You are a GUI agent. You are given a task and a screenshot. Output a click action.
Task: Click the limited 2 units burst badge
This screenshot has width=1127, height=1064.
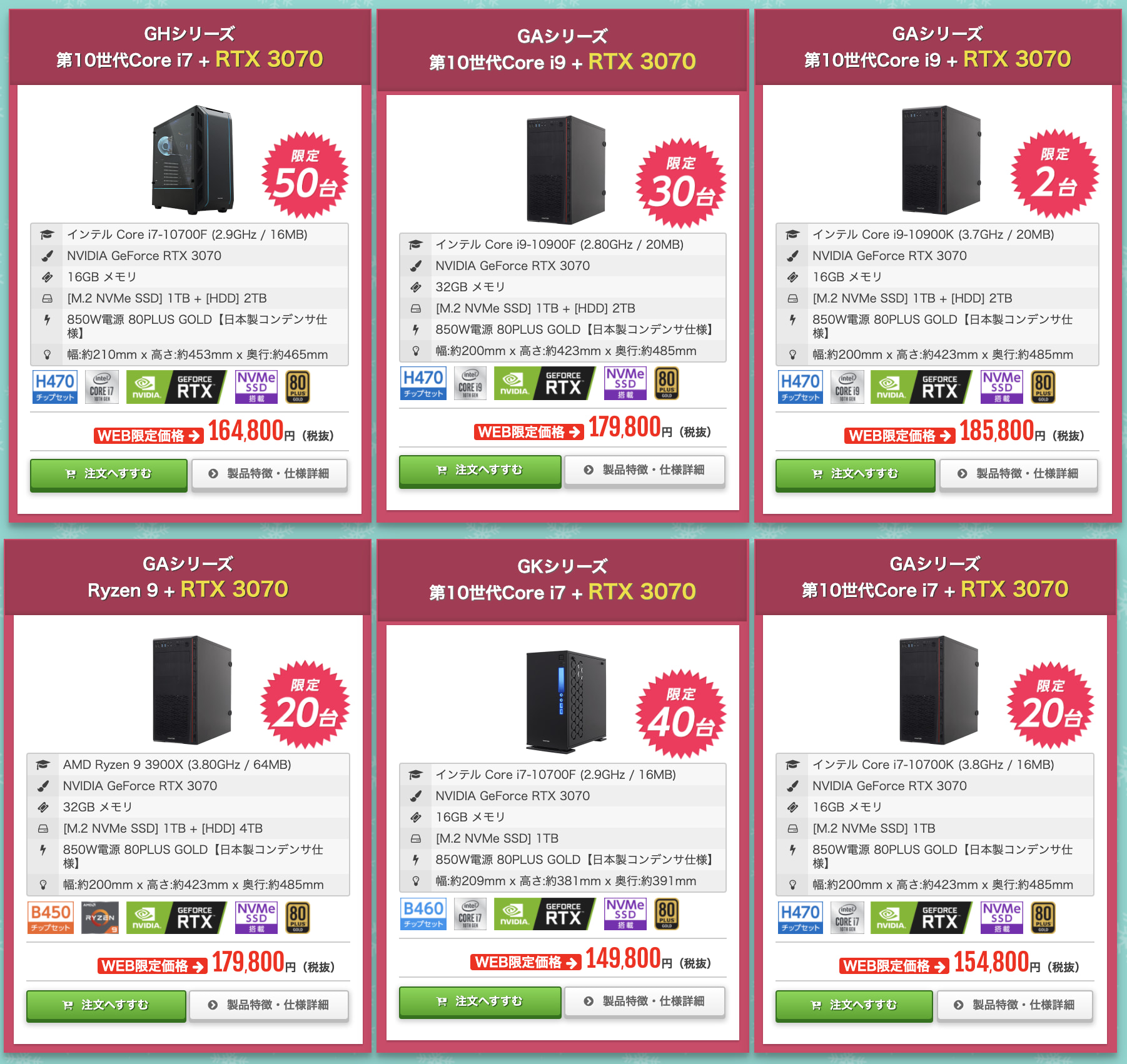[1054, 174]
